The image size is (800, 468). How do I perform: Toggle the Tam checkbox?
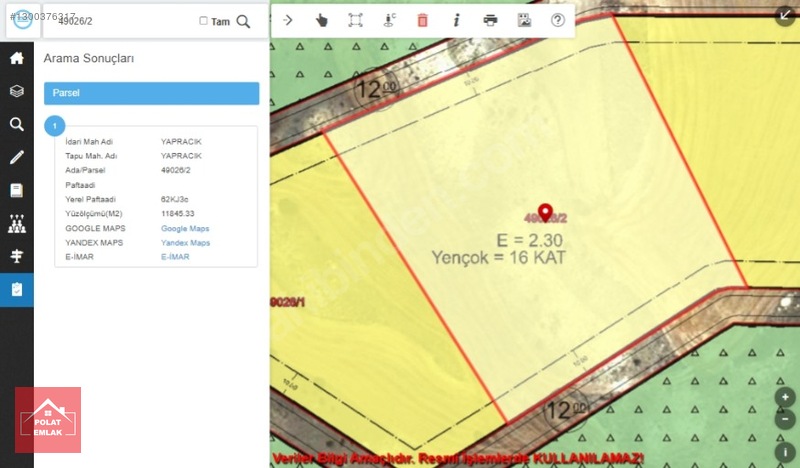tap(204, 21)
